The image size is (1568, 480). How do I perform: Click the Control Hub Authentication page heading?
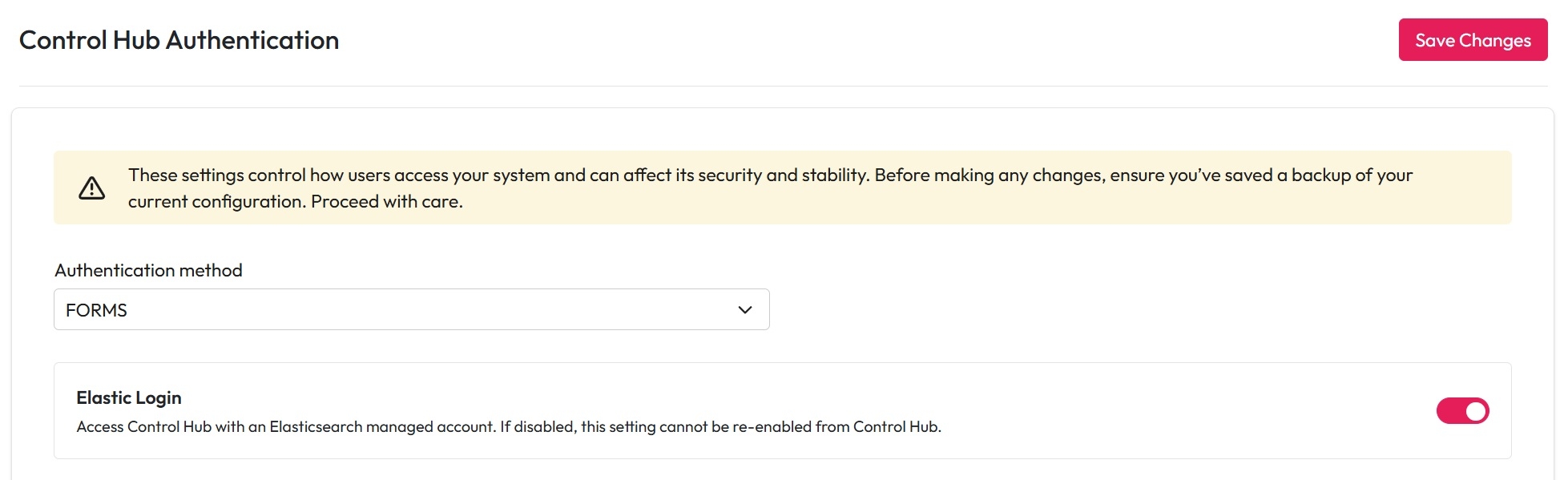[179, 40]
